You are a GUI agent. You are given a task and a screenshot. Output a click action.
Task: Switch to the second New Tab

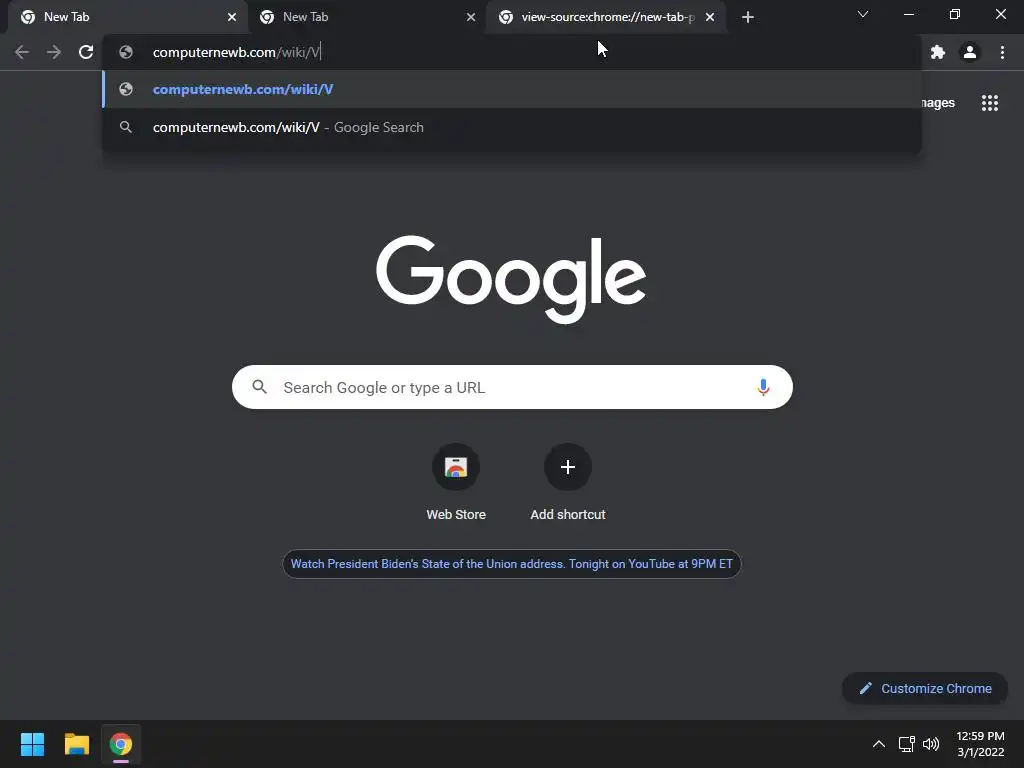tap(366, 17)
